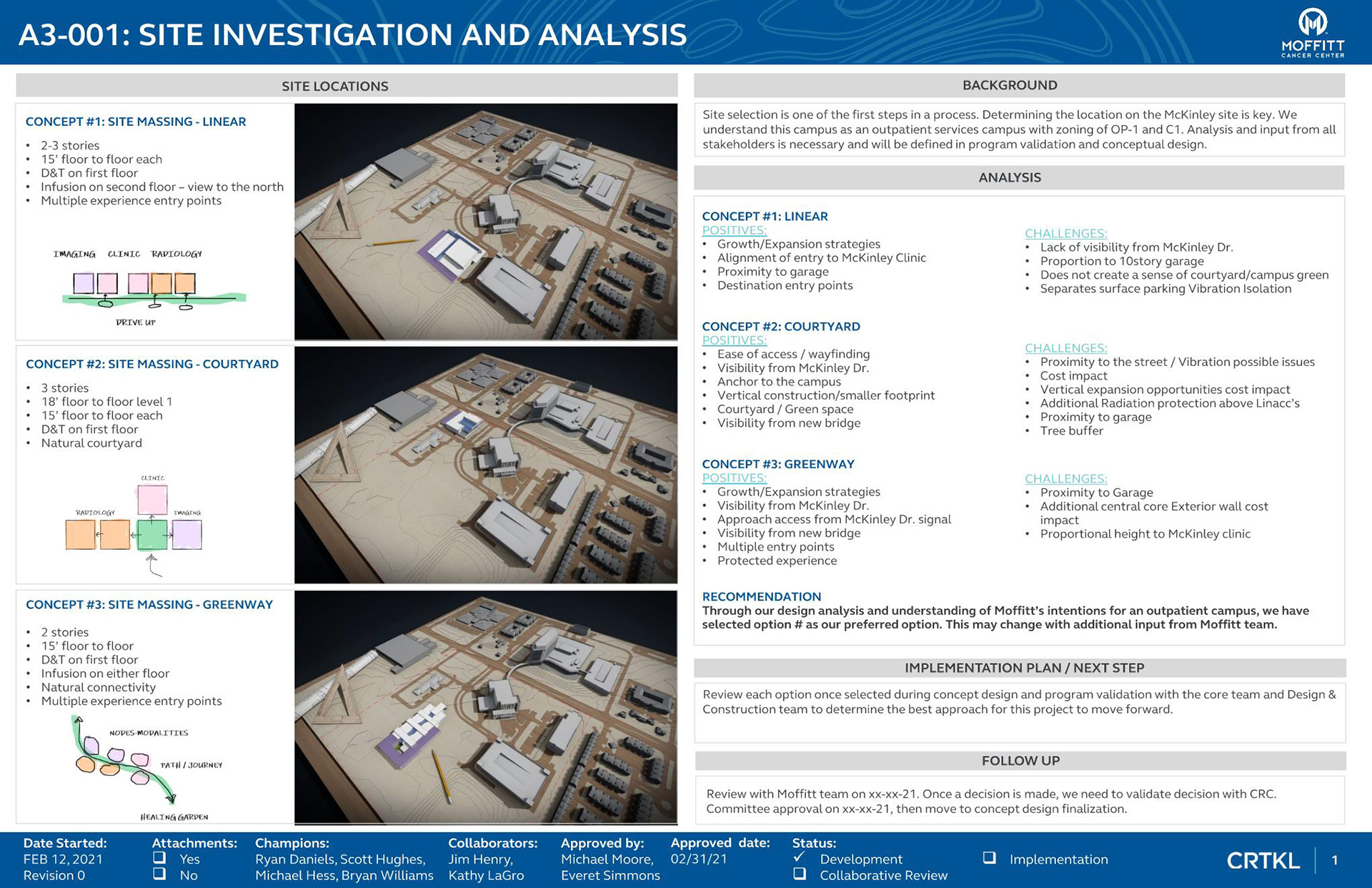Image resolution: width=1372 pixels, height=888 pixels.
Task: Click the Revision 0 text
Action: point(54,876)
